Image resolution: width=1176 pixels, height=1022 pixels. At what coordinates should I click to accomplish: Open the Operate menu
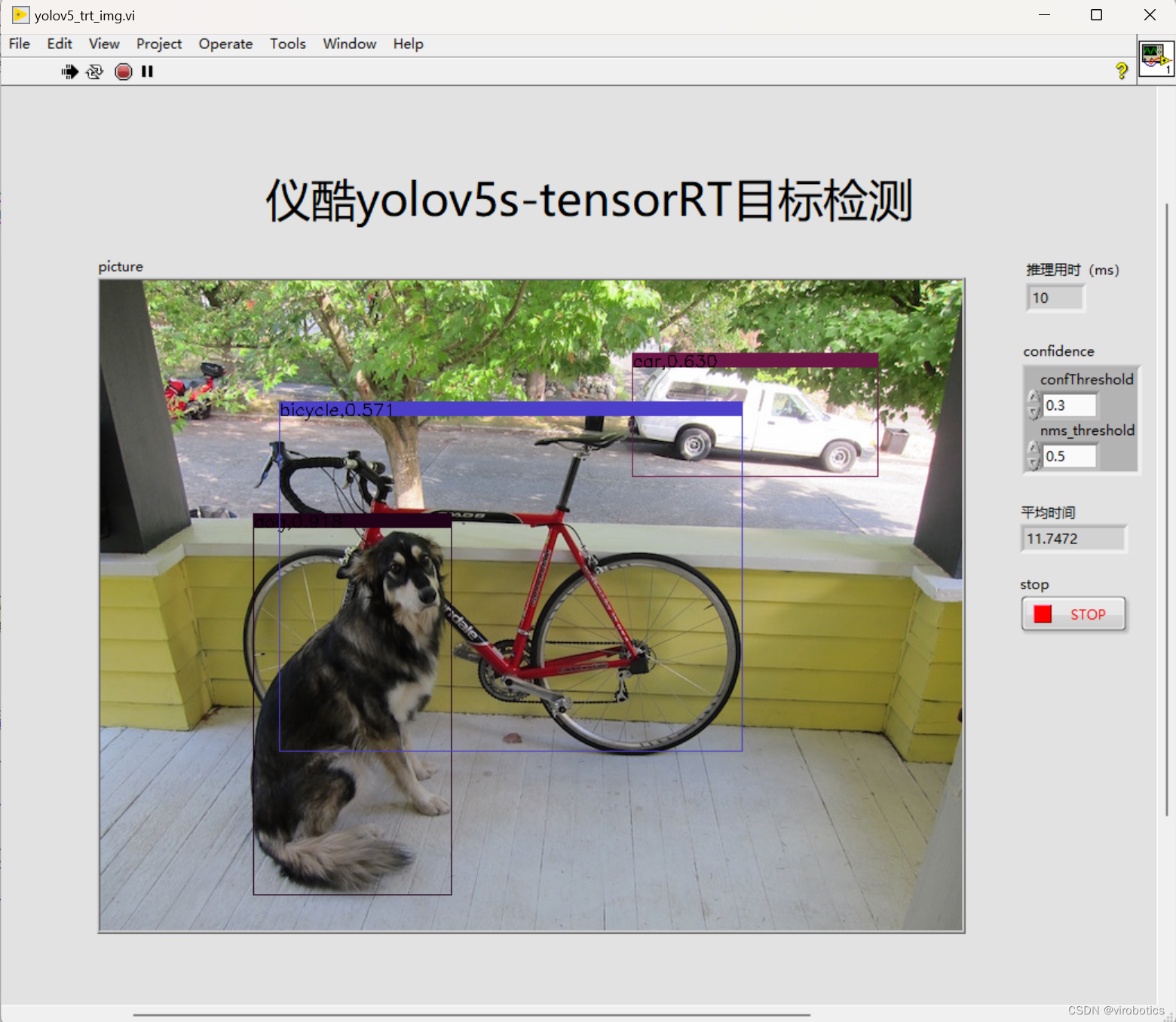click(x=225, y=44)
